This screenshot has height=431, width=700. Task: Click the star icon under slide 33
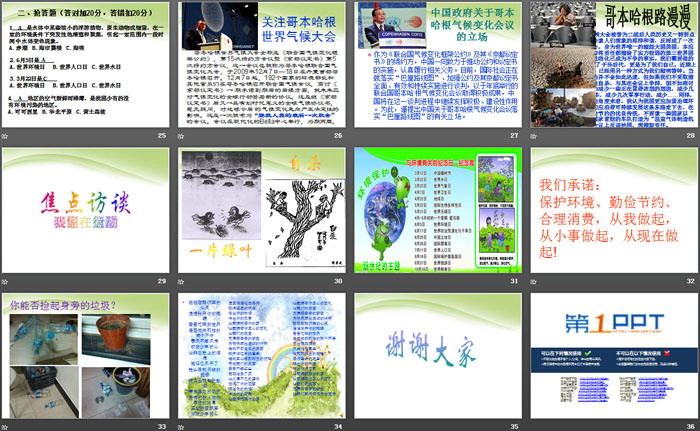click(5, 427)
